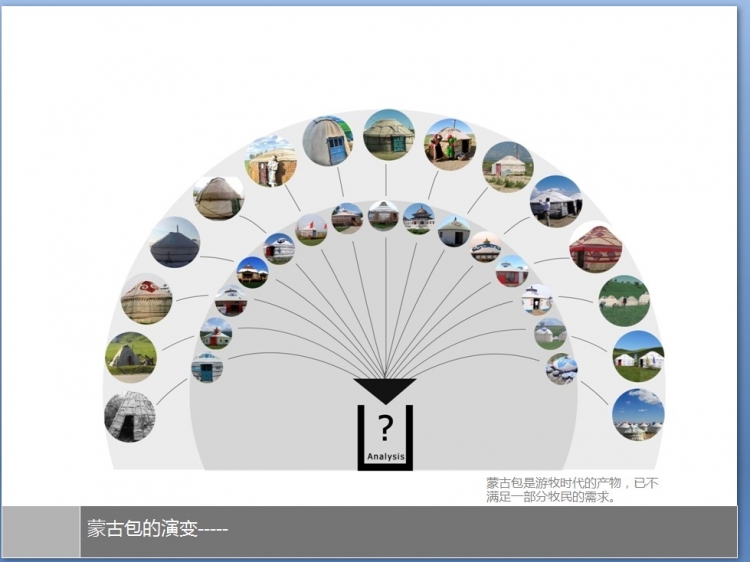This screenshot has width=750, height=562.
Task: Click the black-and-white thatched hut photo
Action: point(130,416)
